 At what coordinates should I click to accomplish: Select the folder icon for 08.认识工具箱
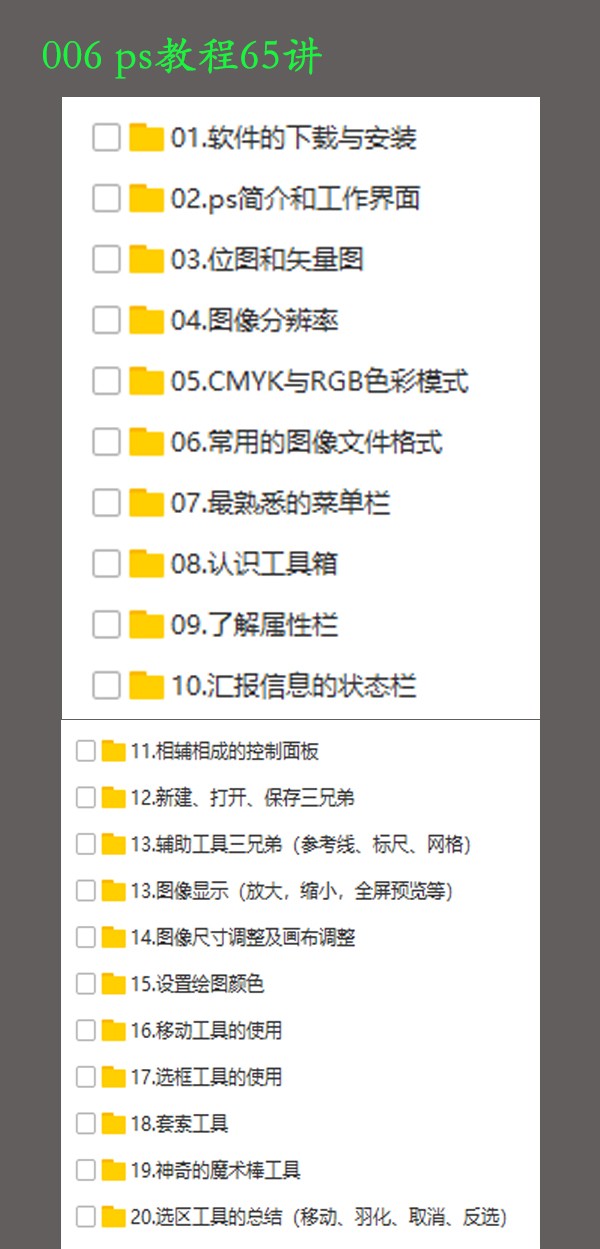click(x=146, y=564)
